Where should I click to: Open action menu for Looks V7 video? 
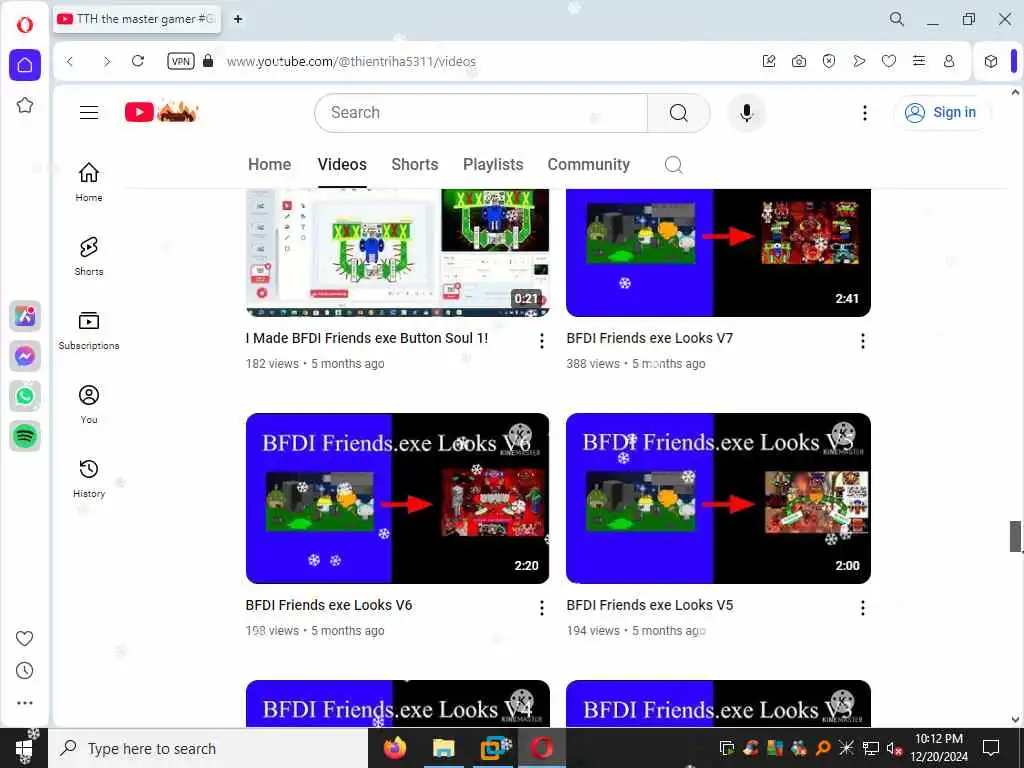[863, 341]
